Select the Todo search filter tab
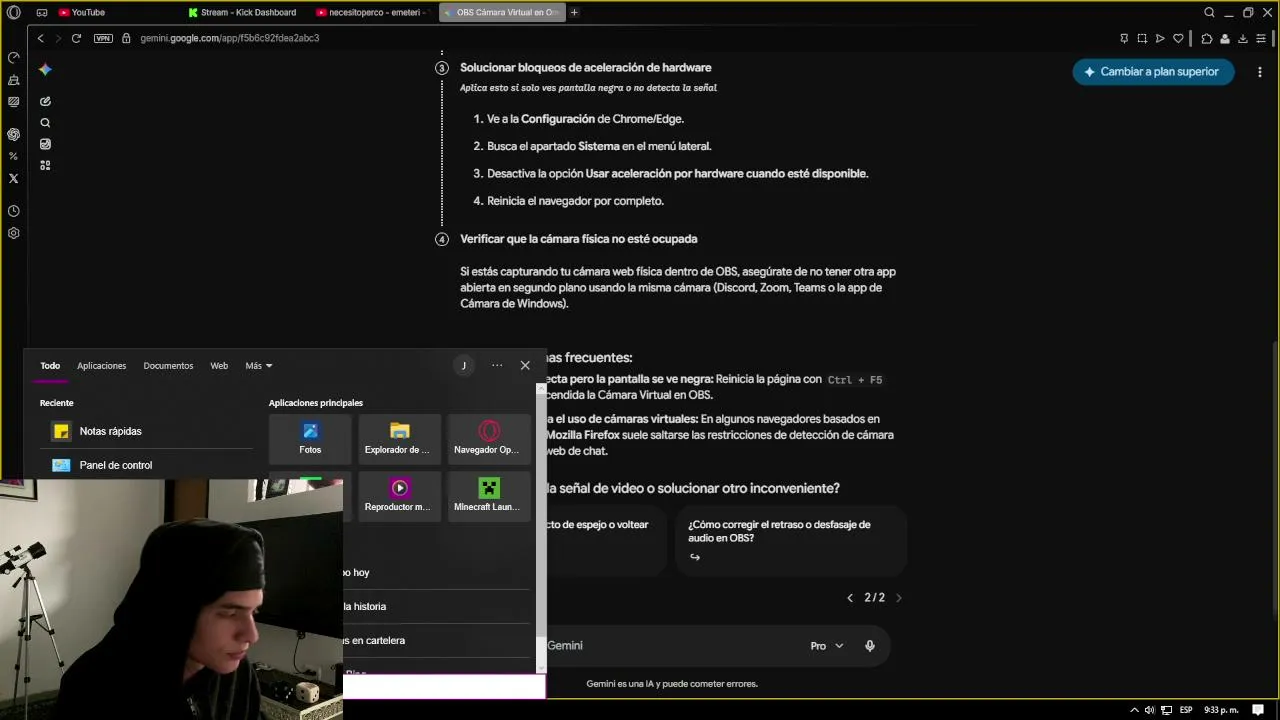This screenshot has width=1280, height=720. coord(50,366)
